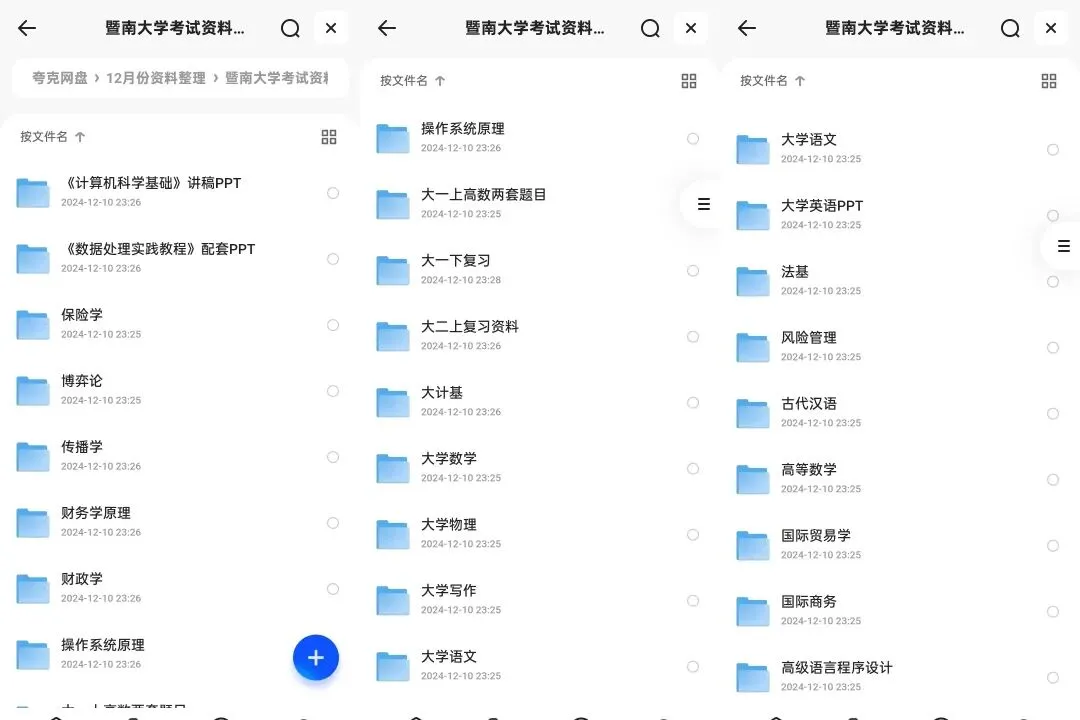Image resolution: width=1080 pixels, height=720 pixels.
Task: Close the right panel with X button
Action: (1050, 28)
